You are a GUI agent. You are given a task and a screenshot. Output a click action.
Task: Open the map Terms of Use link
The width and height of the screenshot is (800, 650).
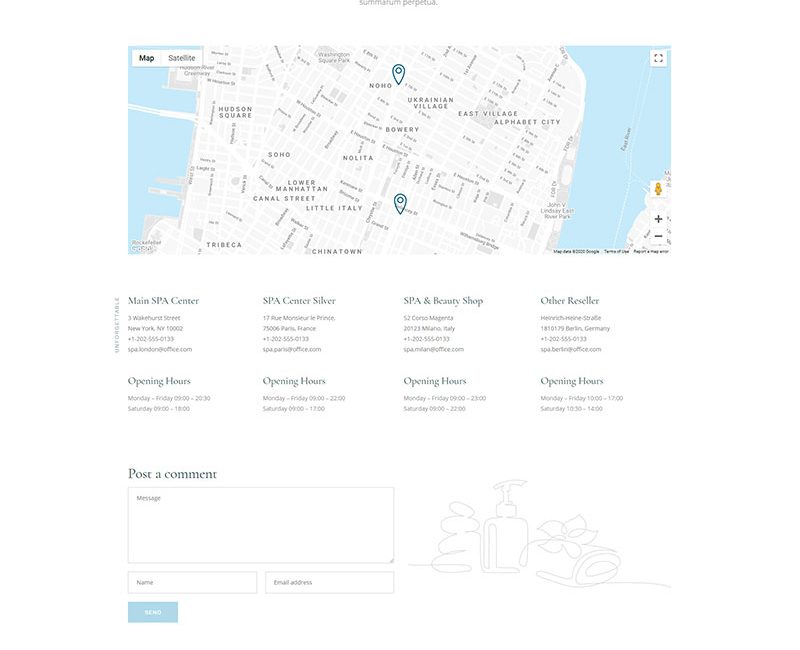(617, 252)
